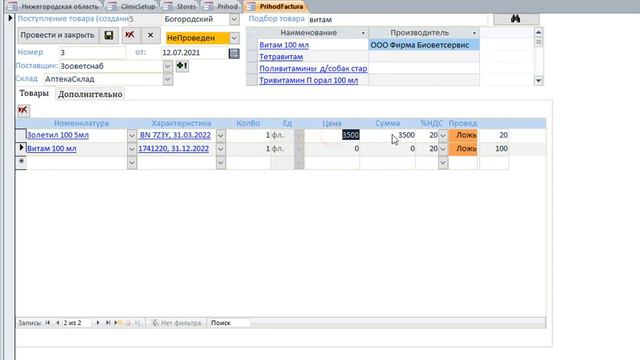Expand the Склад АптекаСклад dropdown

[x=167, y=79]
